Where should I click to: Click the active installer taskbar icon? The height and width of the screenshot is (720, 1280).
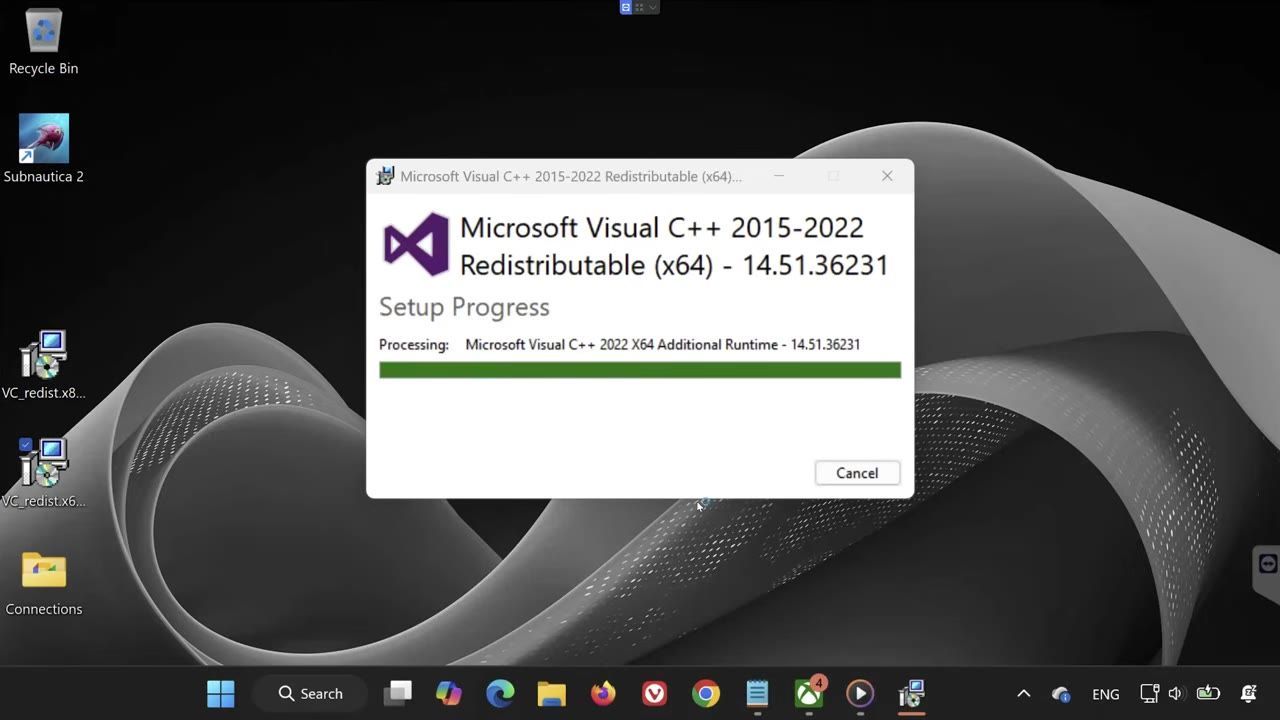[911, 693]
